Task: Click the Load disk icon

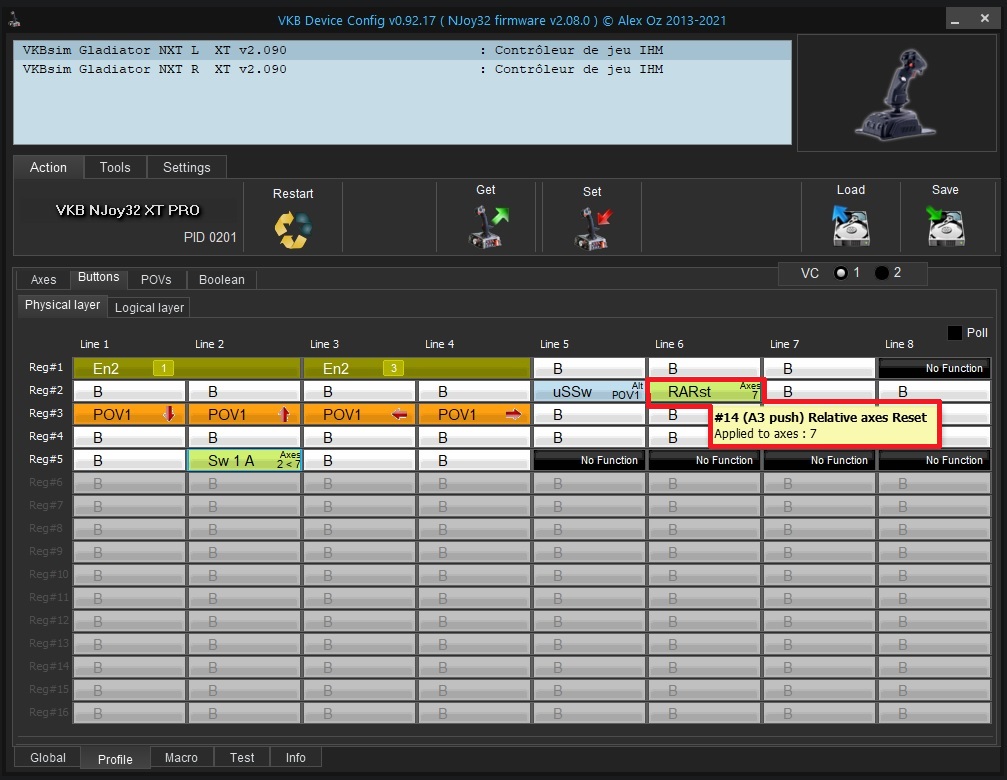Action: [850, 225]
